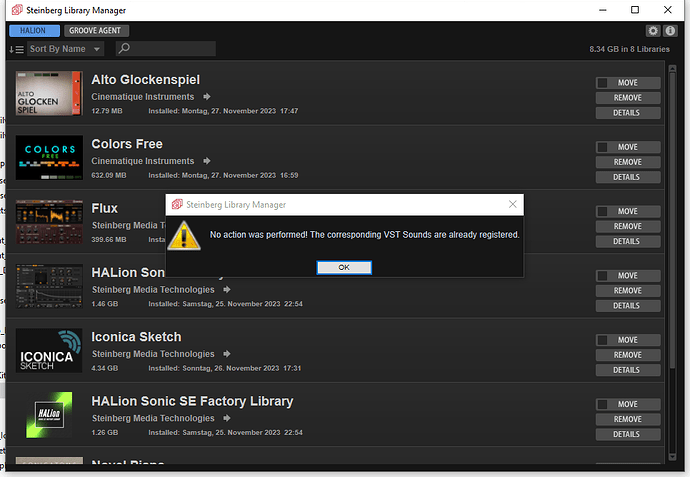Remove the Iconica Sketch library
The height and width of the screenshot is (477, 690).
pos(628,355)
